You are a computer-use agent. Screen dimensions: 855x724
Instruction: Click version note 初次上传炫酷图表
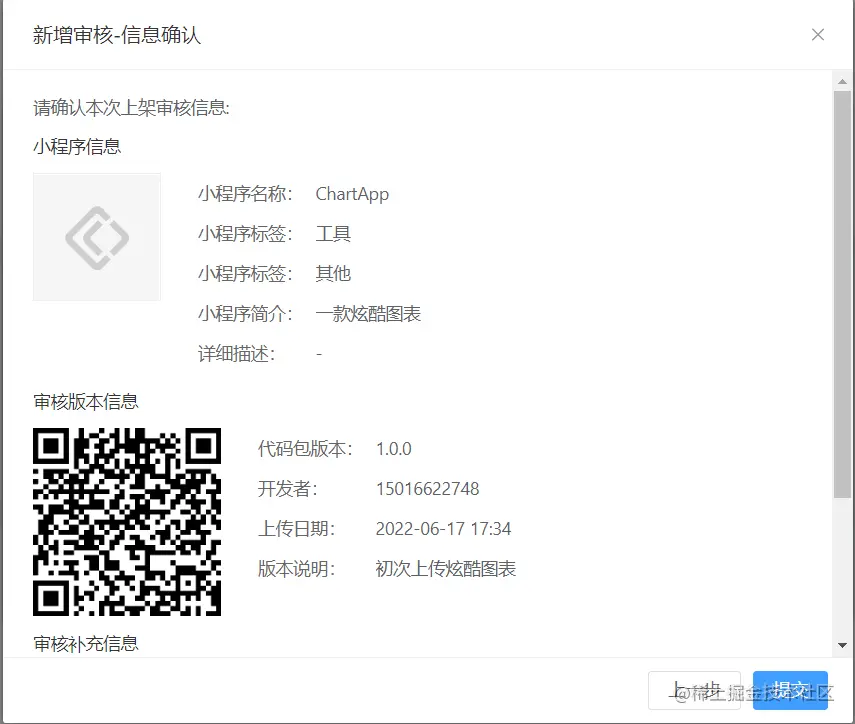coord(445,569)
